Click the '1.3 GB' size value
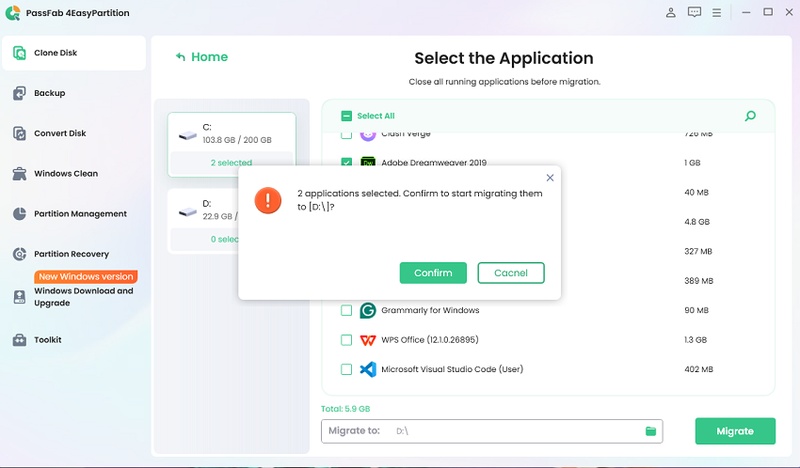This screenshot has width=800, height=468. pos(695,340)
